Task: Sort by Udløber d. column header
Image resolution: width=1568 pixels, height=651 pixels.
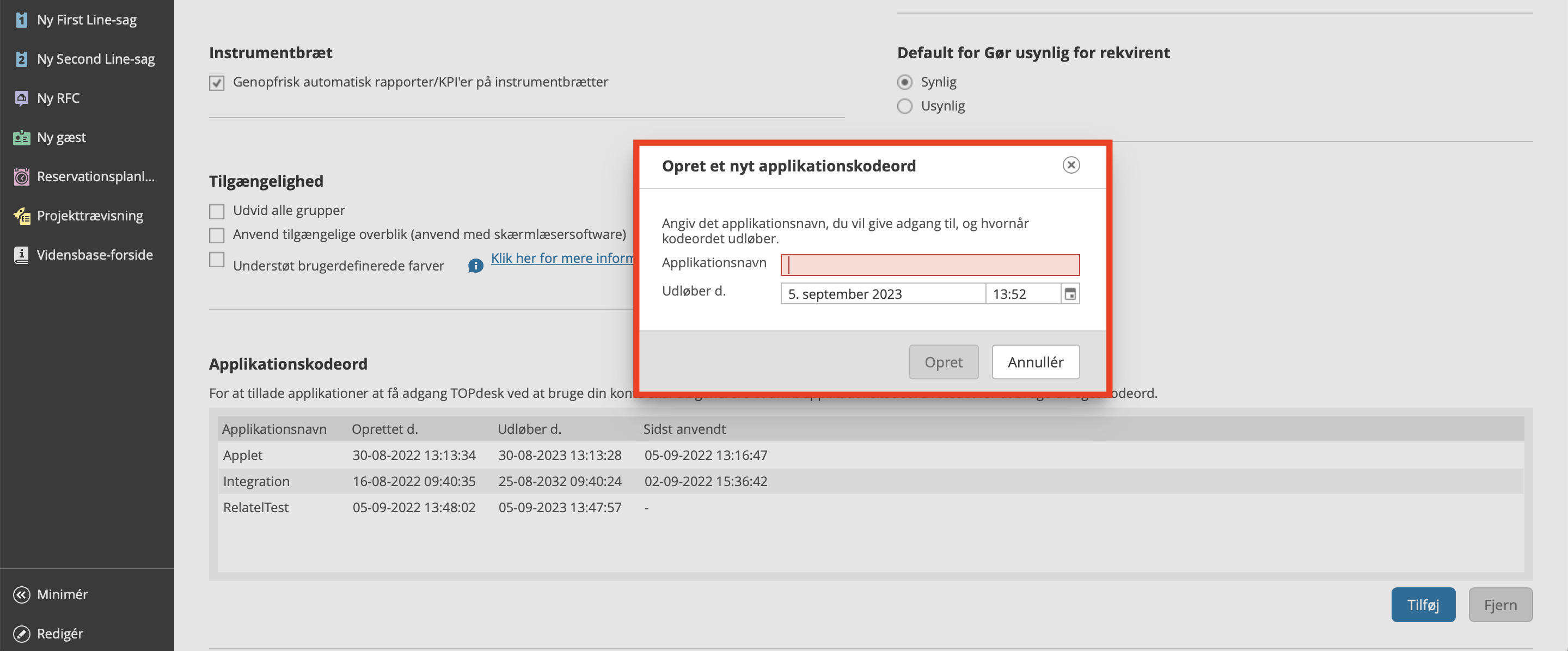Action: pos(530,429)
